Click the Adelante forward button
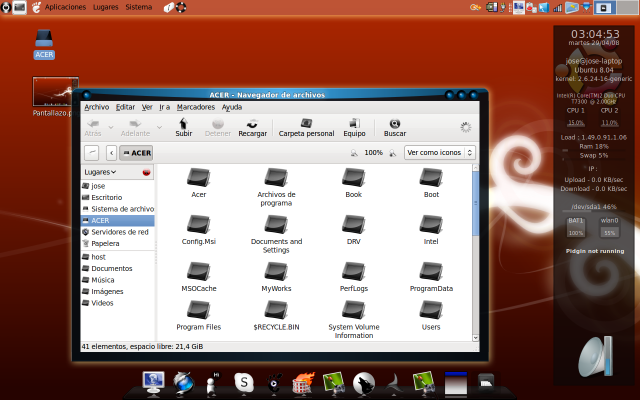640x400 pixels. [135, 127]
